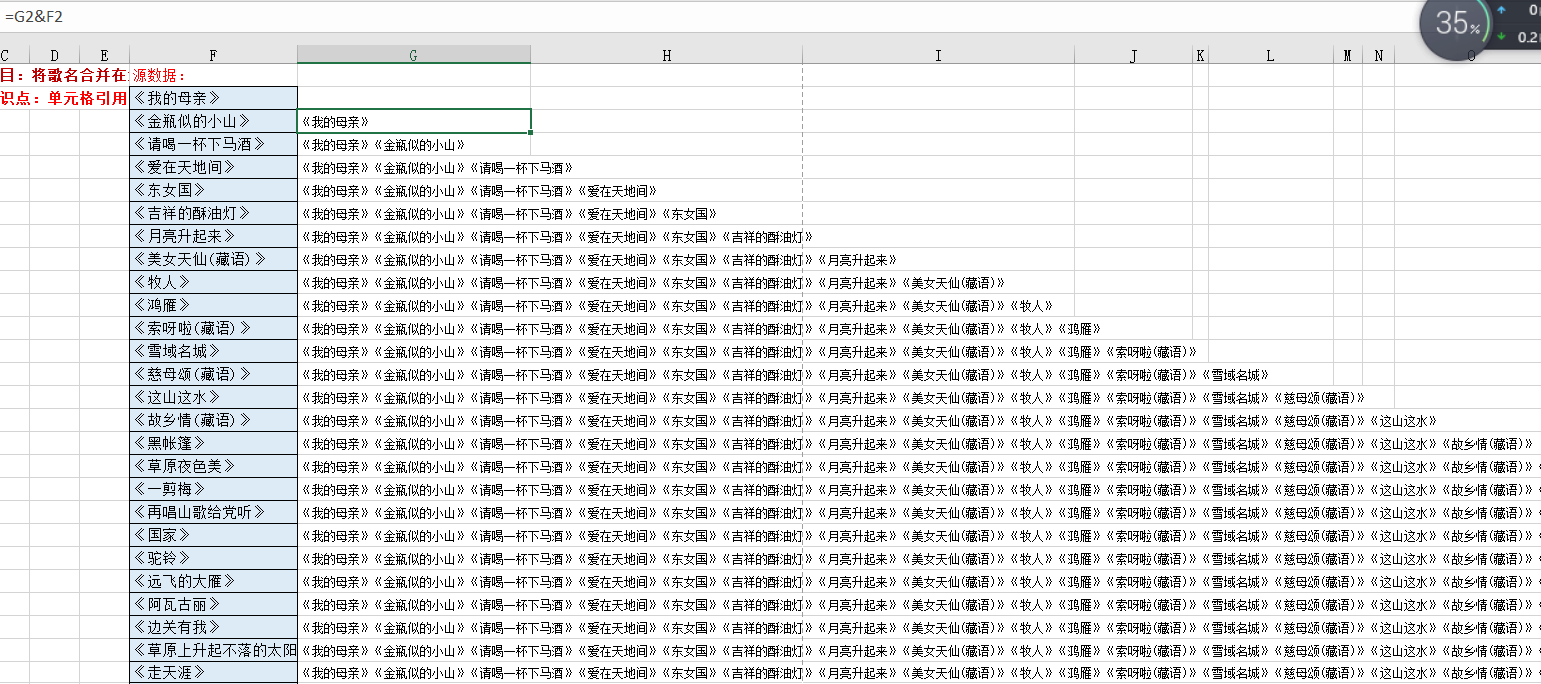Select cell 《边关有我》 in column F
The width and height of the screenshot is (1541, 684).
tap(213, 627)
